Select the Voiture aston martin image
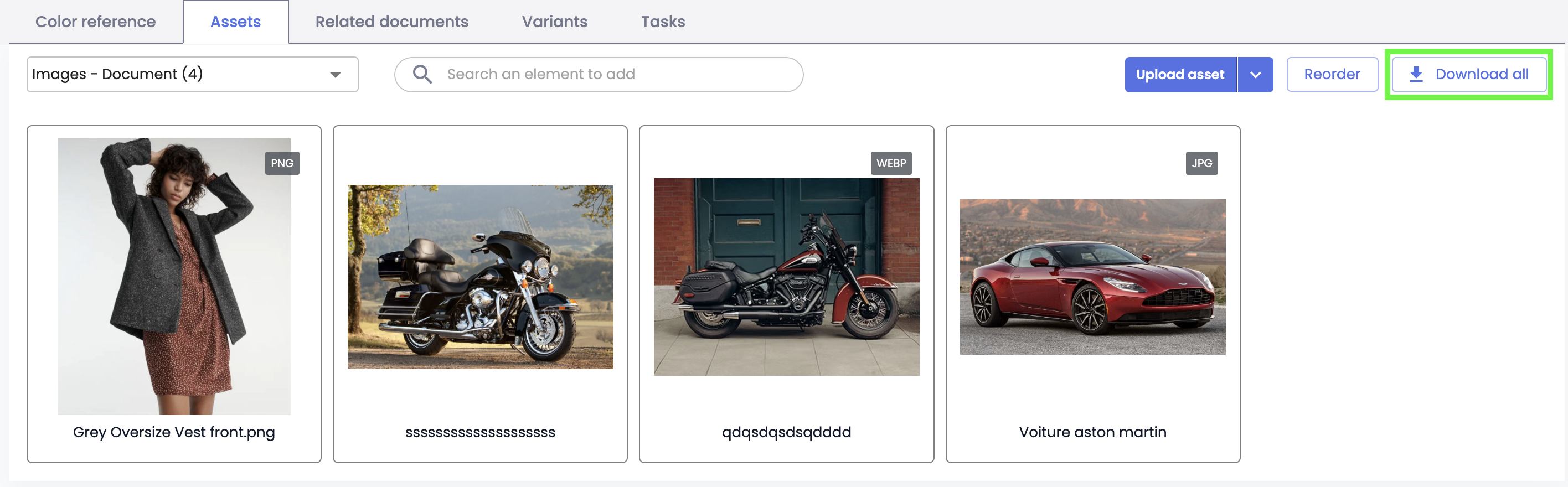 pyautogui.click(x=1092, y=277)
